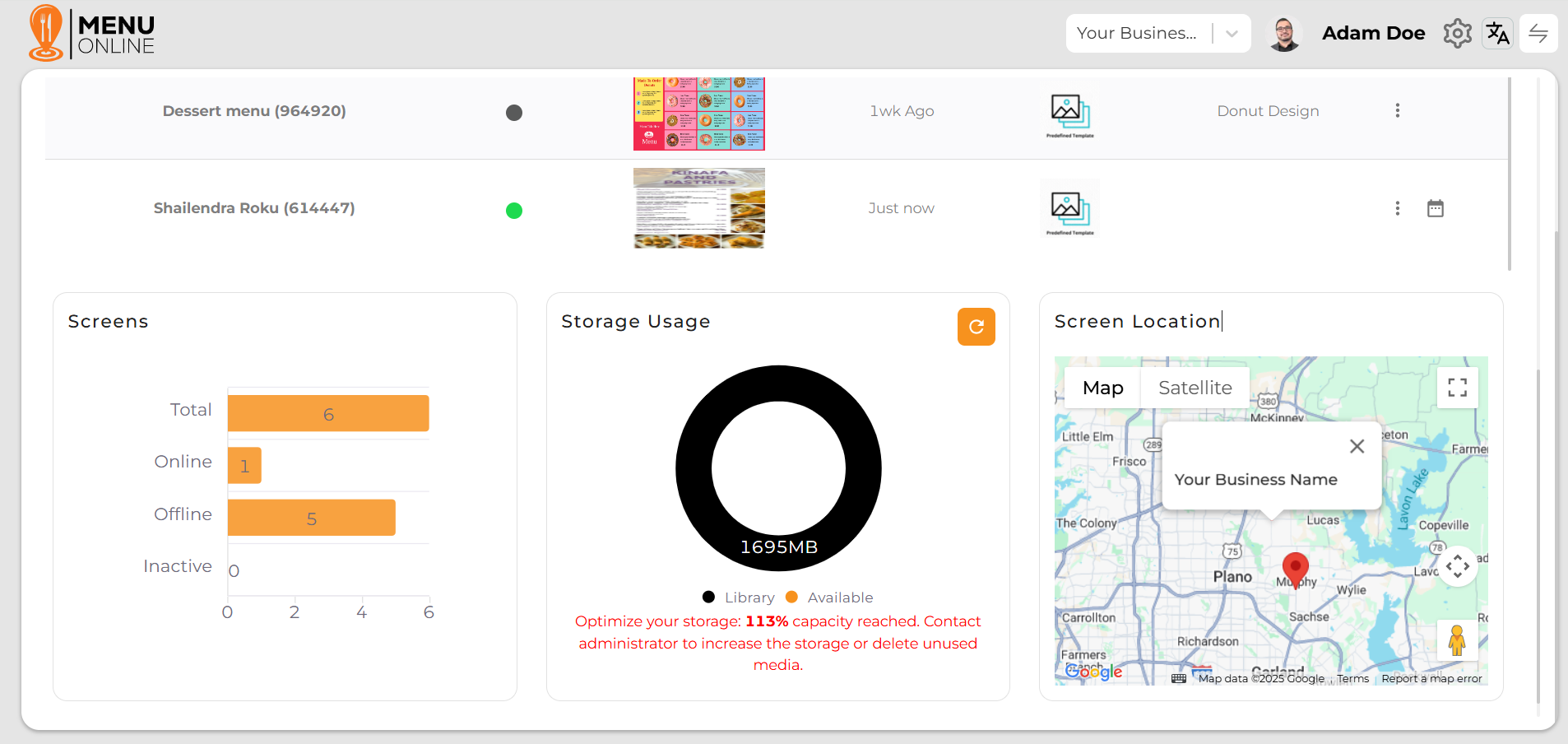
Task: Close the Your Business Name popup
Action: pos(1357,446)
